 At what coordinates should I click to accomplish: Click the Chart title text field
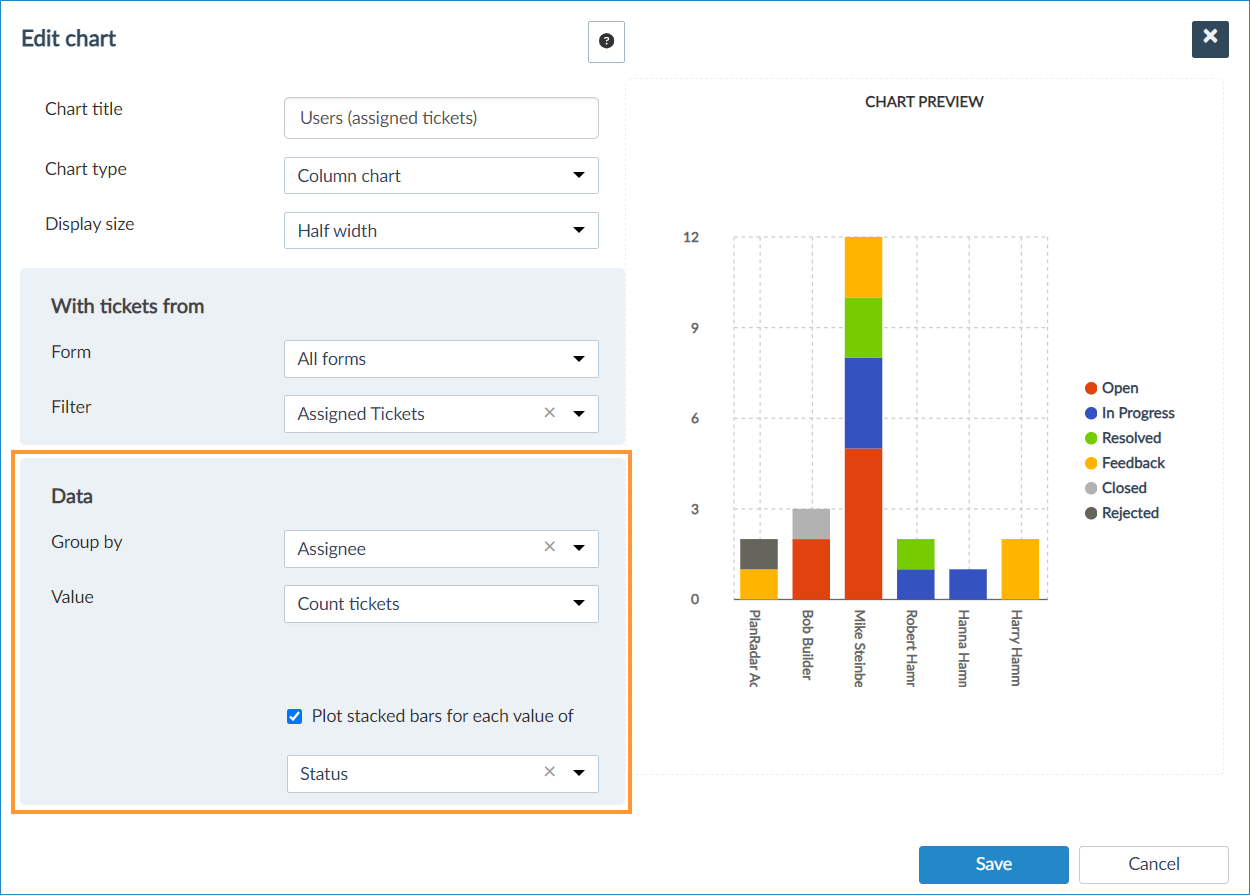[441, 118]
